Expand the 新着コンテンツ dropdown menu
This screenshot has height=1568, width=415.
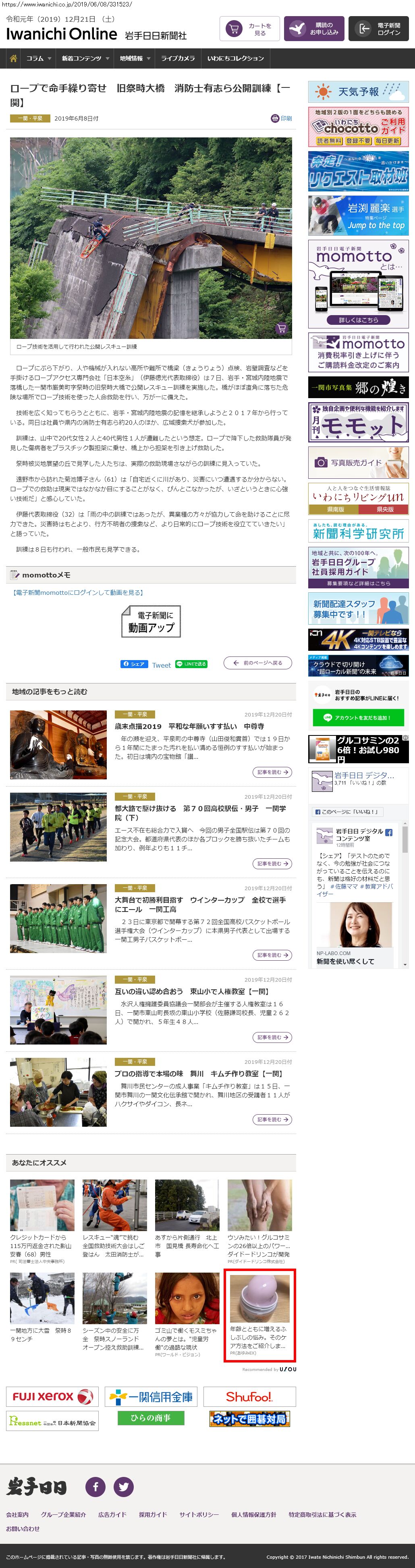[x=85, y=58]
